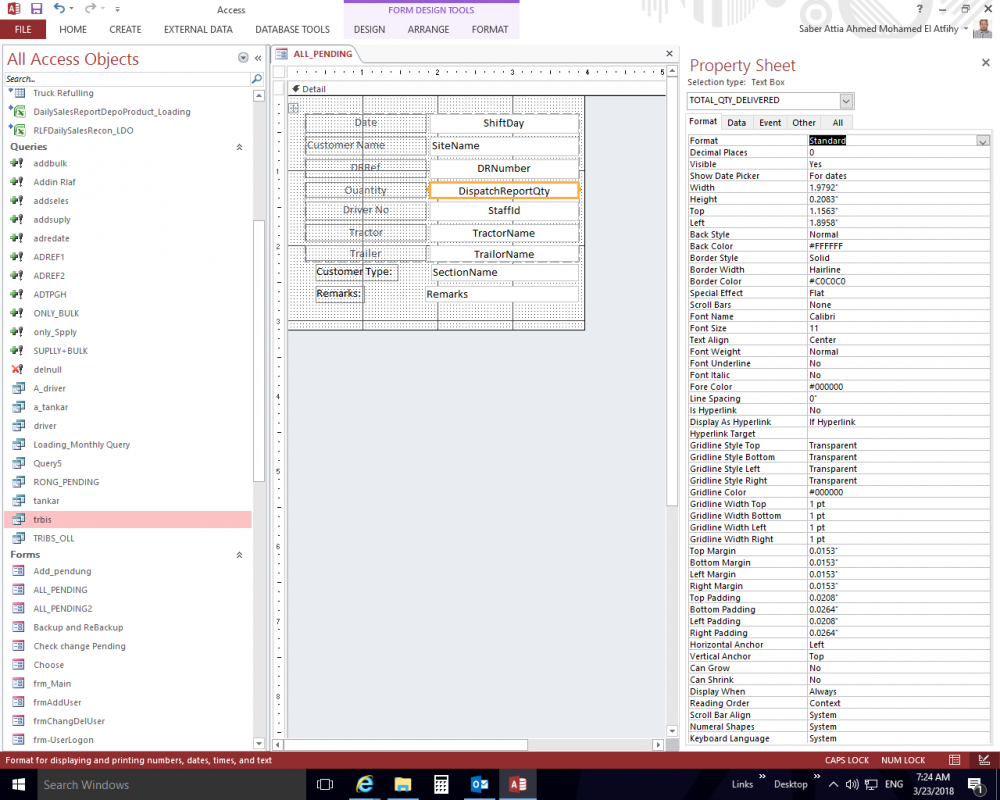Switch to the All tab in Property Sheet
1000x800 pixels.
pyautogui.click(x=837, y=122)
